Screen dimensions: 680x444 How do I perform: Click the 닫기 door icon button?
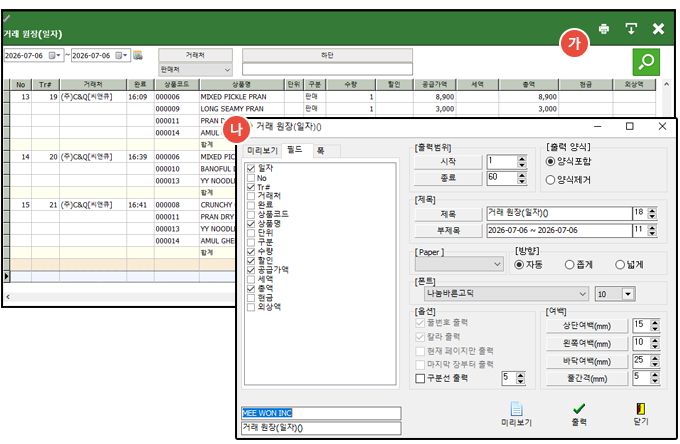(x=641, y=414)
